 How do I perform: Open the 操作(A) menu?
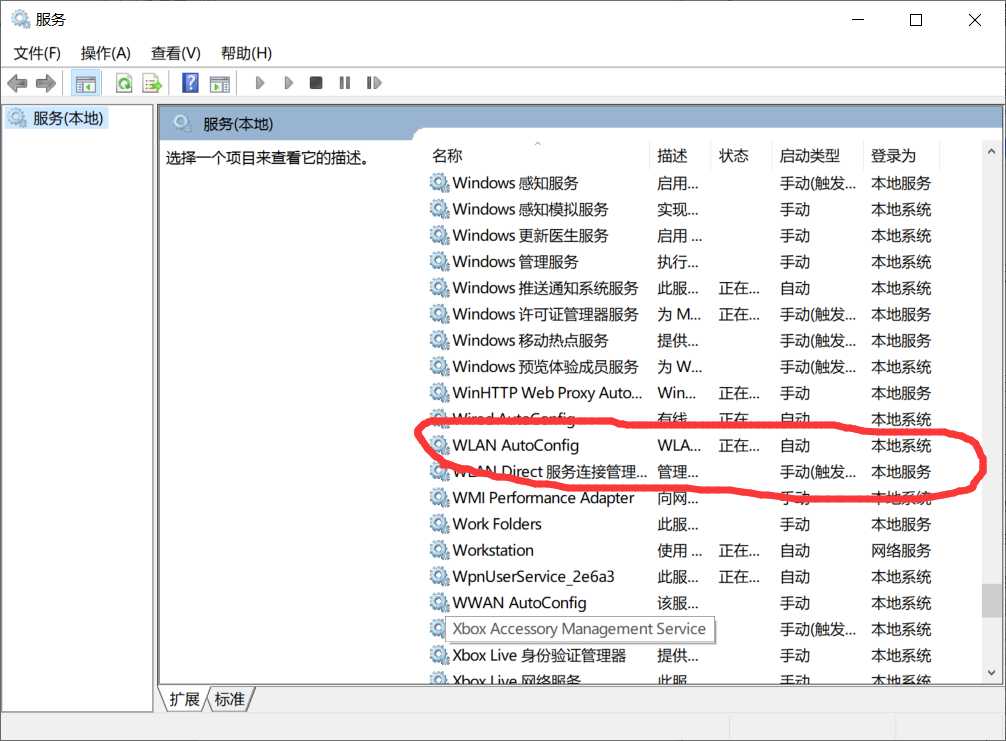point(104,52)
